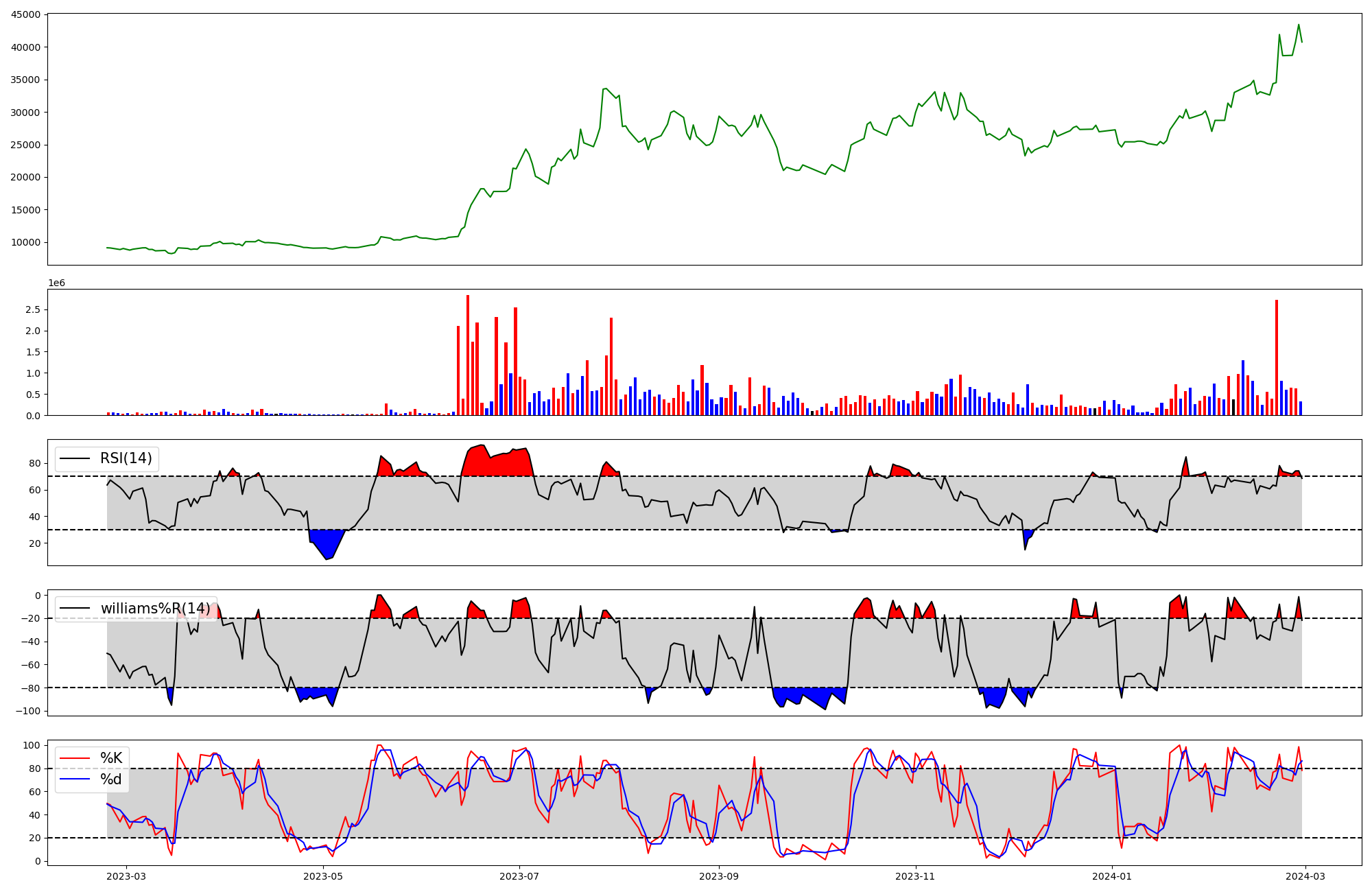Click the -100 tick on Williams %R axis

(x=28, y=711)
